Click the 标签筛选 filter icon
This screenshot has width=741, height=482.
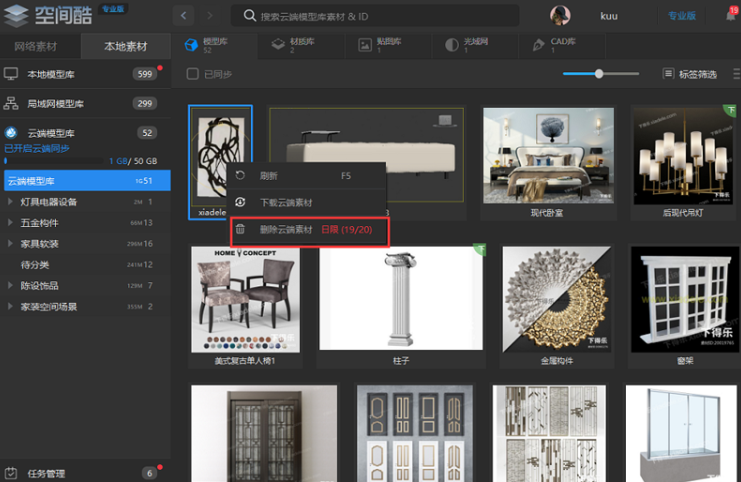coord(668,74)
